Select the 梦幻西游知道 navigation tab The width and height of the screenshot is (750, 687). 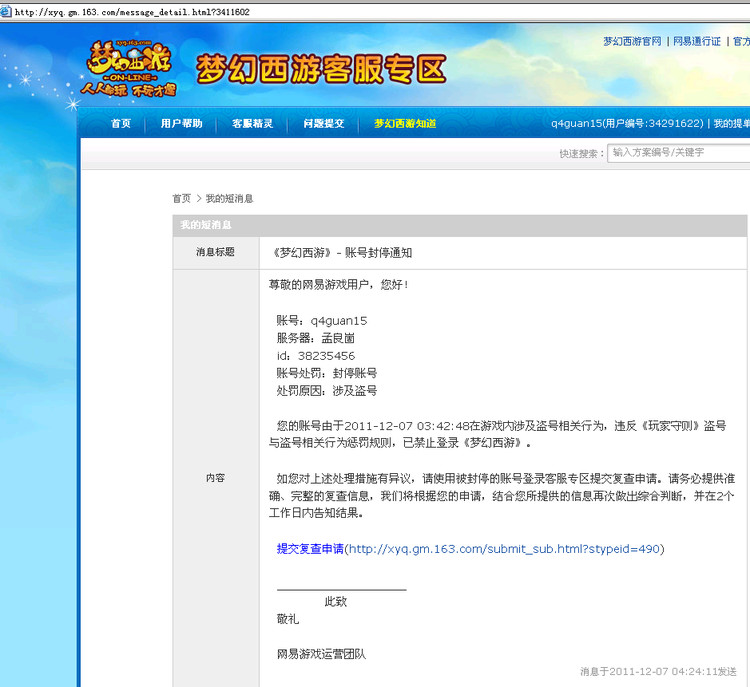405,124
